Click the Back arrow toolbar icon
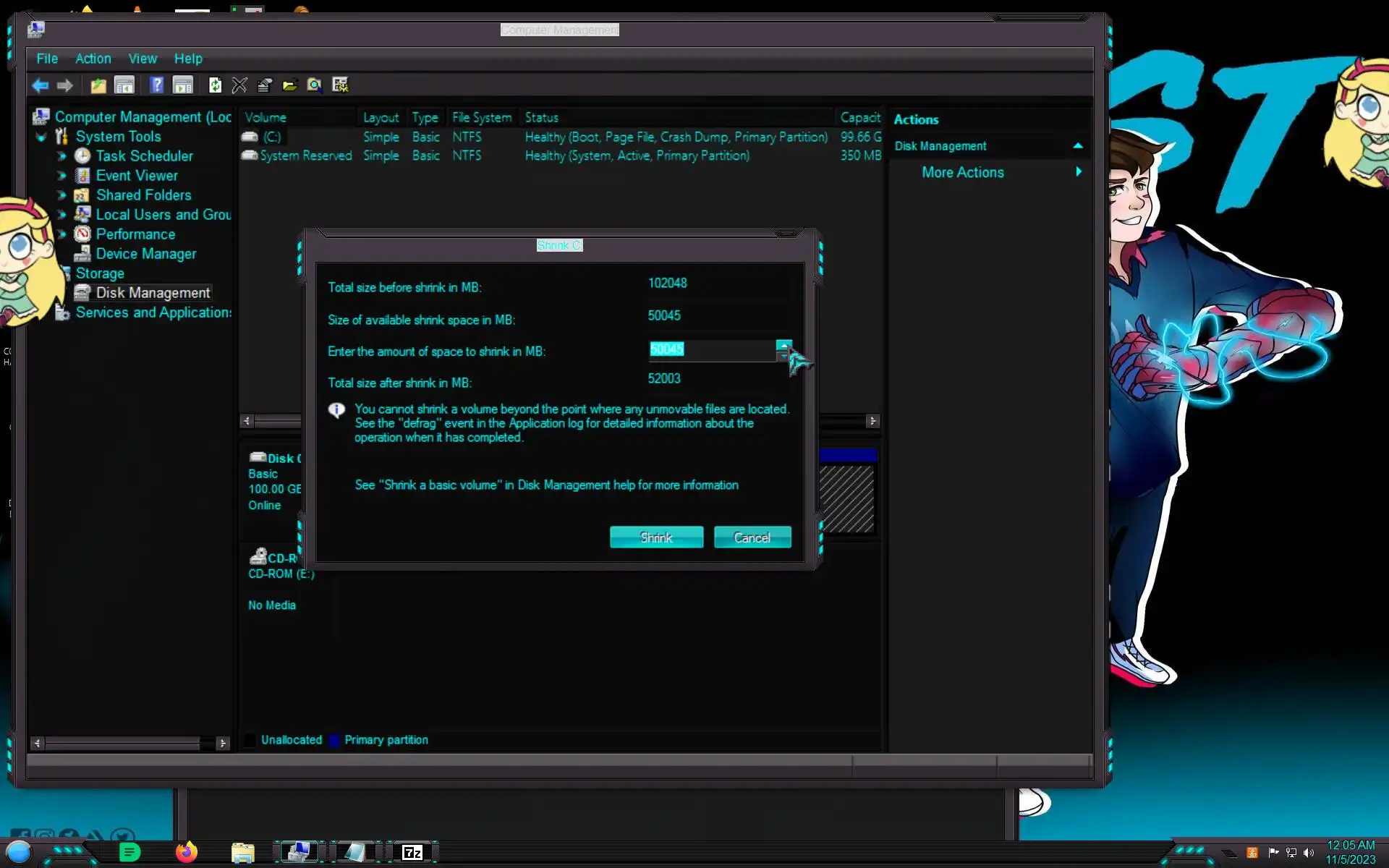This screenshot has height=868, width=1389. [40, 85]
